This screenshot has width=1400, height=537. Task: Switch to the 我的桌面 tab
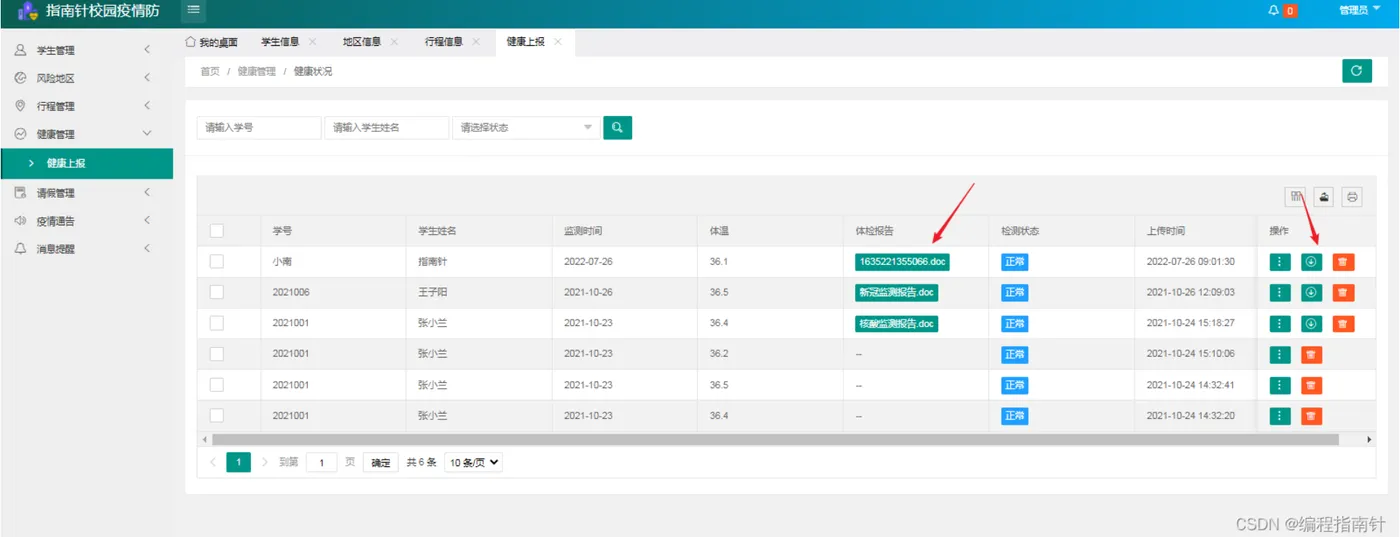pyautogui.click(x=212, y=42)
